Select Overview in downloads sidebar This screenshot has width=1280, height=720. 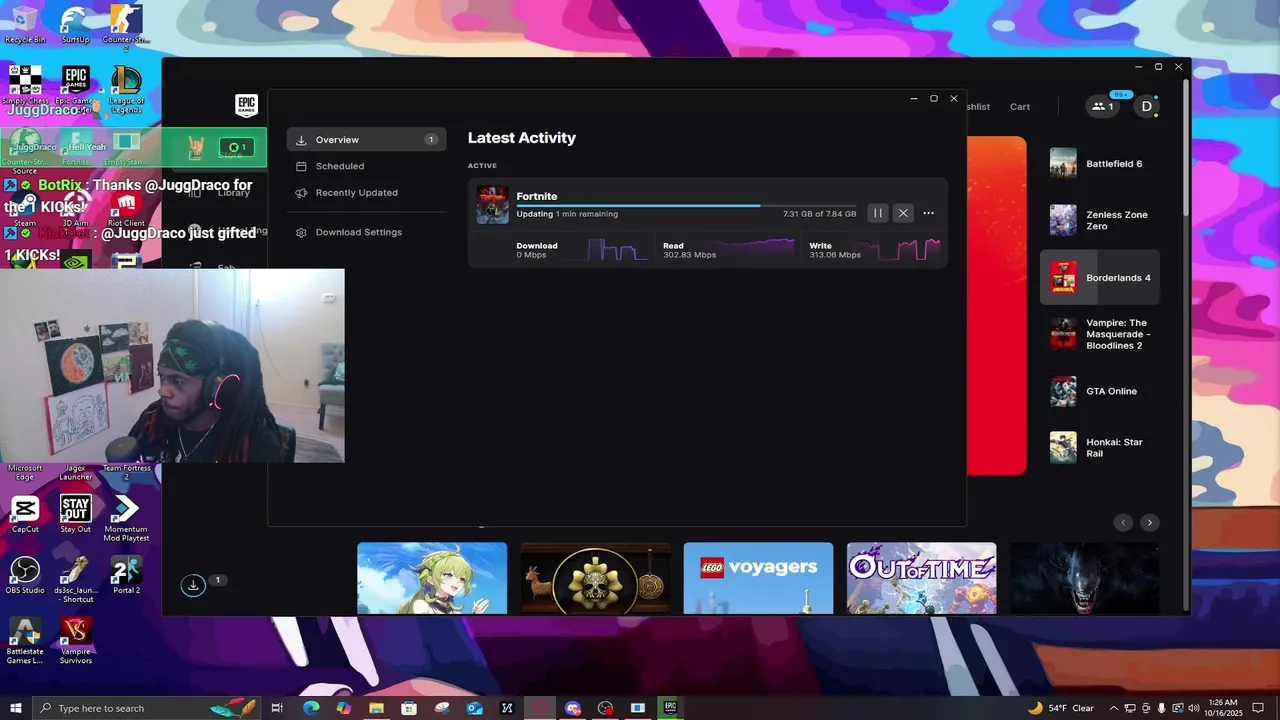(366, 140)
